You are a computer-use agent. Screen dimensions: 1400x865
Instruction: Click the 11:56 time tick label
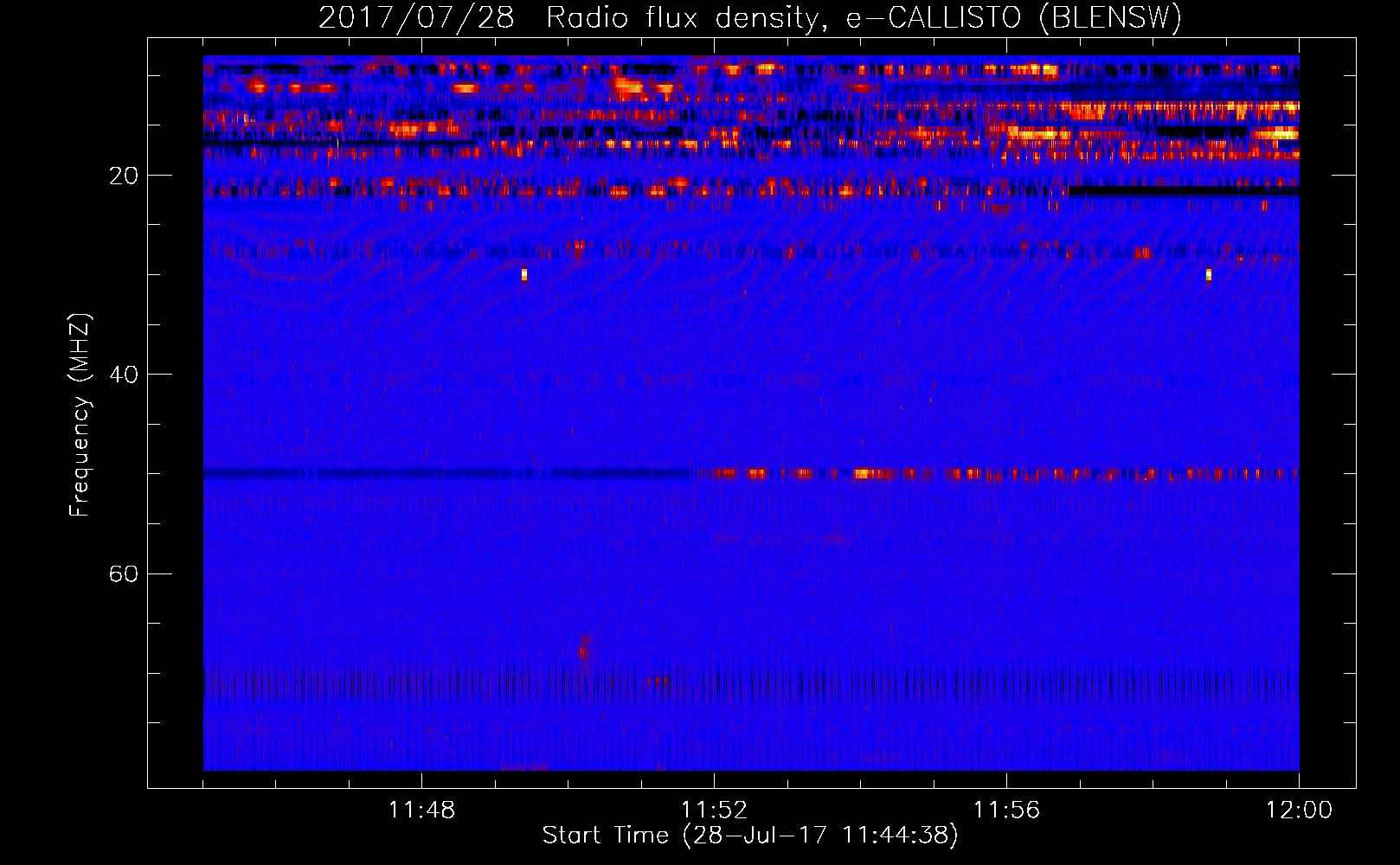coord(1006,811)
